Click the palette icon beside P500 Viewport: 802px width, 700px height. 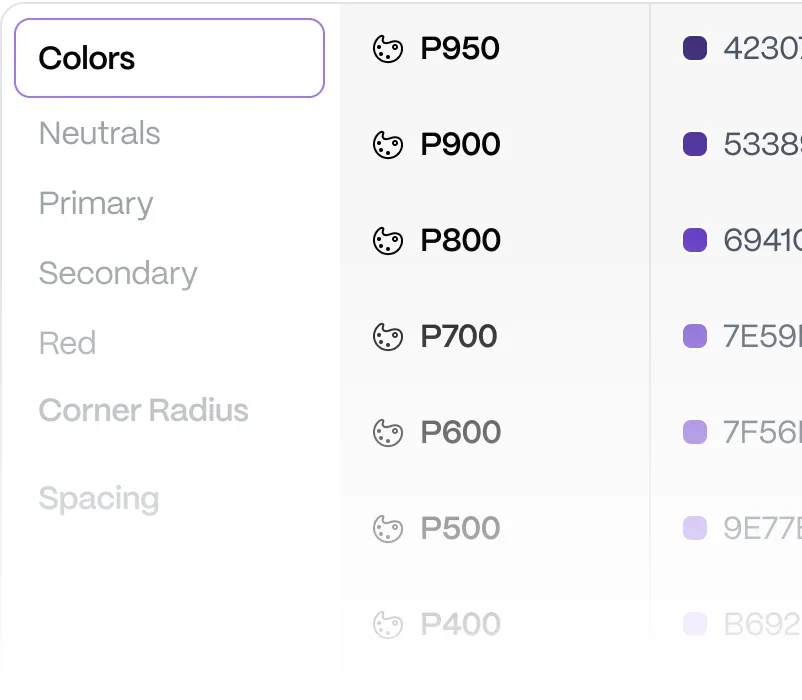(388, 529)
